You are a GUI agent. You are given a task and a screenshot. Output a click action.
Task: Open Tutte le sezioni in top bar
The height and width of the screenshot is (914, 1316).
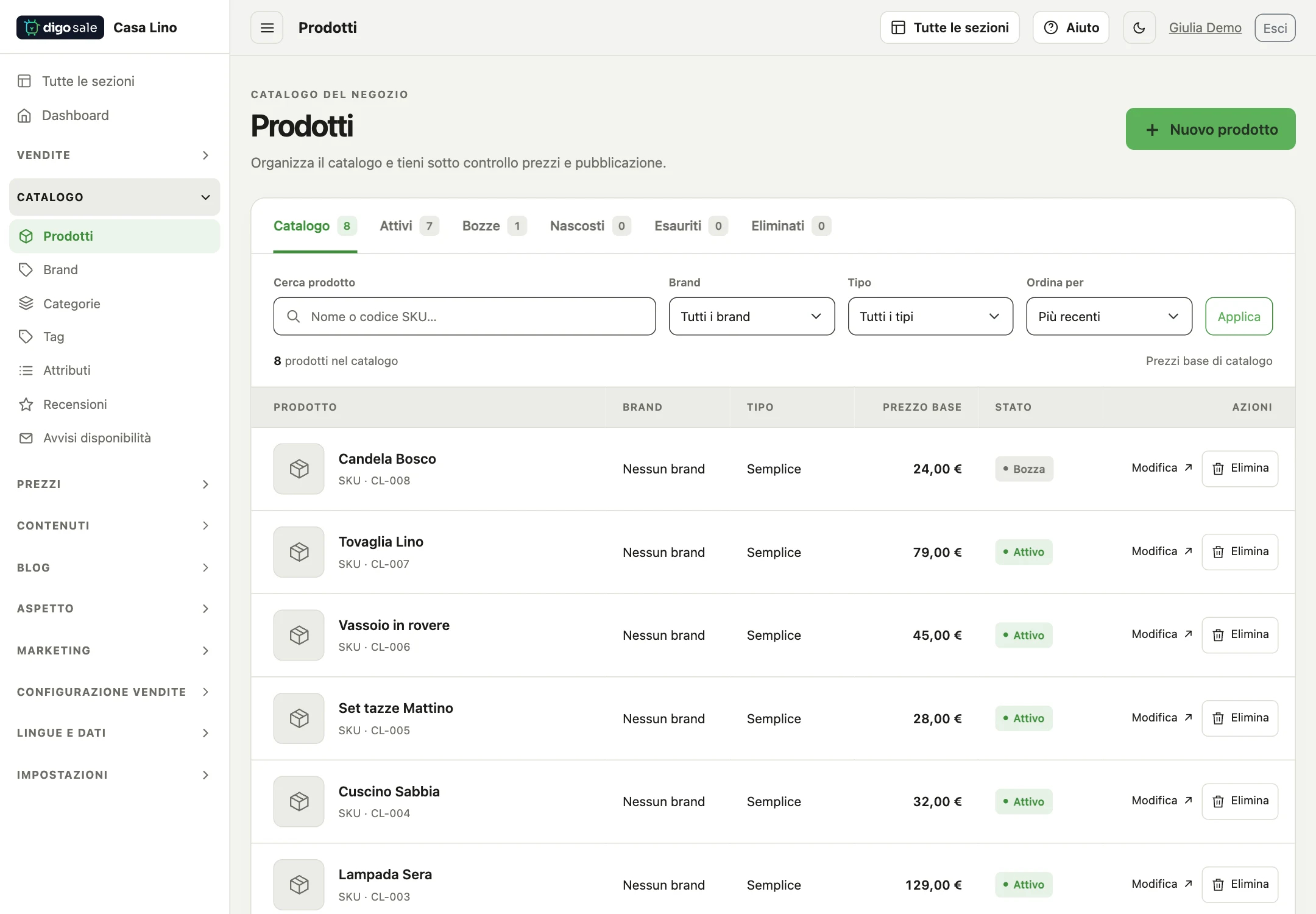[950, 27]
